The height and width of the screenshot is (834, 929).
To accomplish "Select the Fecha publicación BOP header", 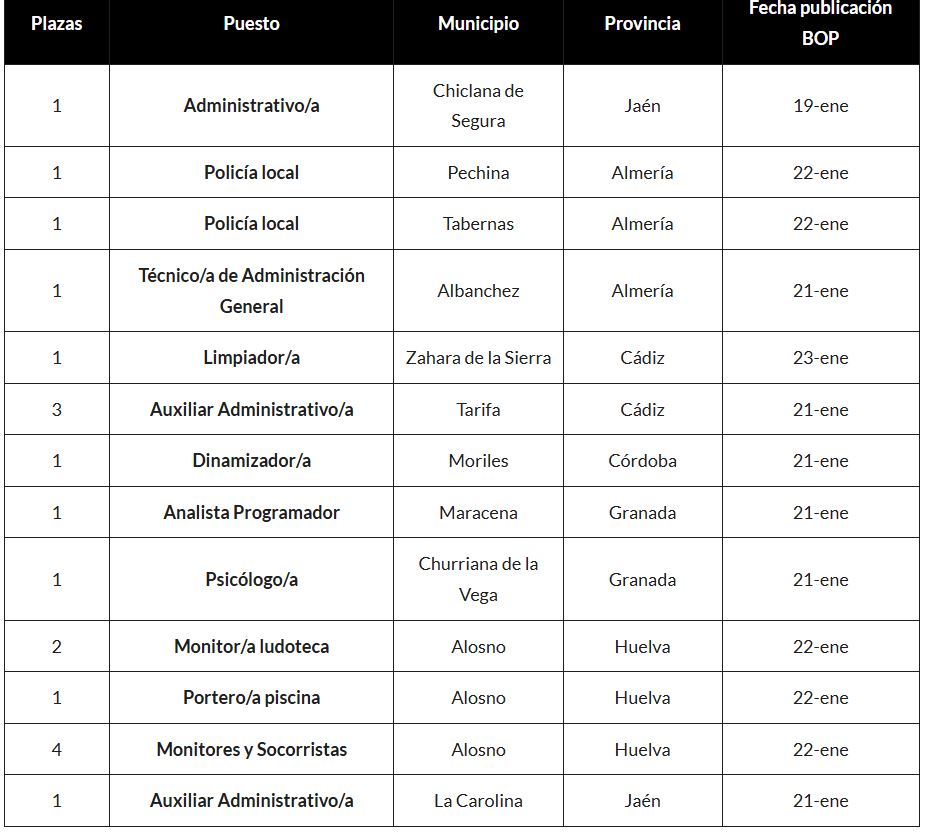I will pos(820,23).
